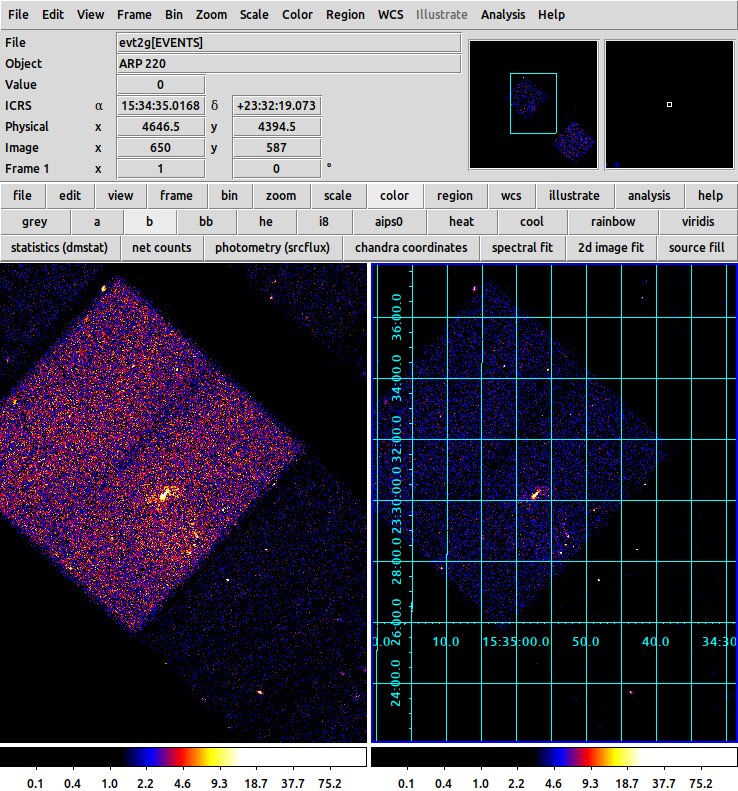Click the 'bin' button in the button bar
This screenshot has height=791, width=738.
pyautogui.click(x=229, y=196)
